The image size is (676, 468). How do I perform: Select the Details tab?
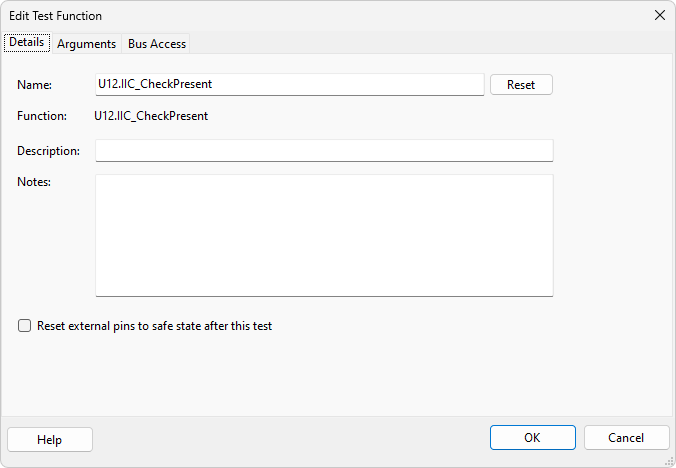(27, 43)
